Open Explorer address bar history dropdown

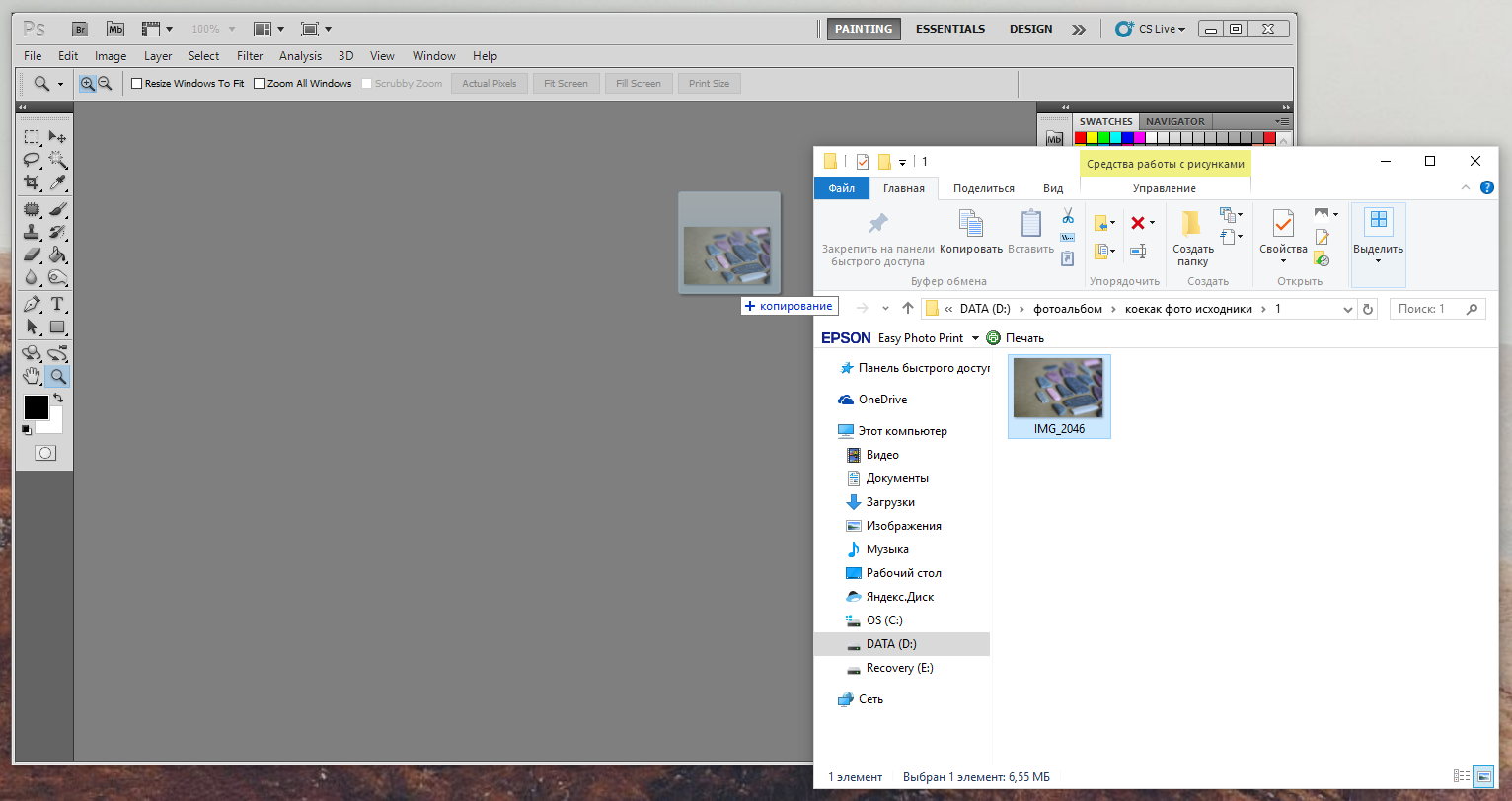click(1348, 309)
